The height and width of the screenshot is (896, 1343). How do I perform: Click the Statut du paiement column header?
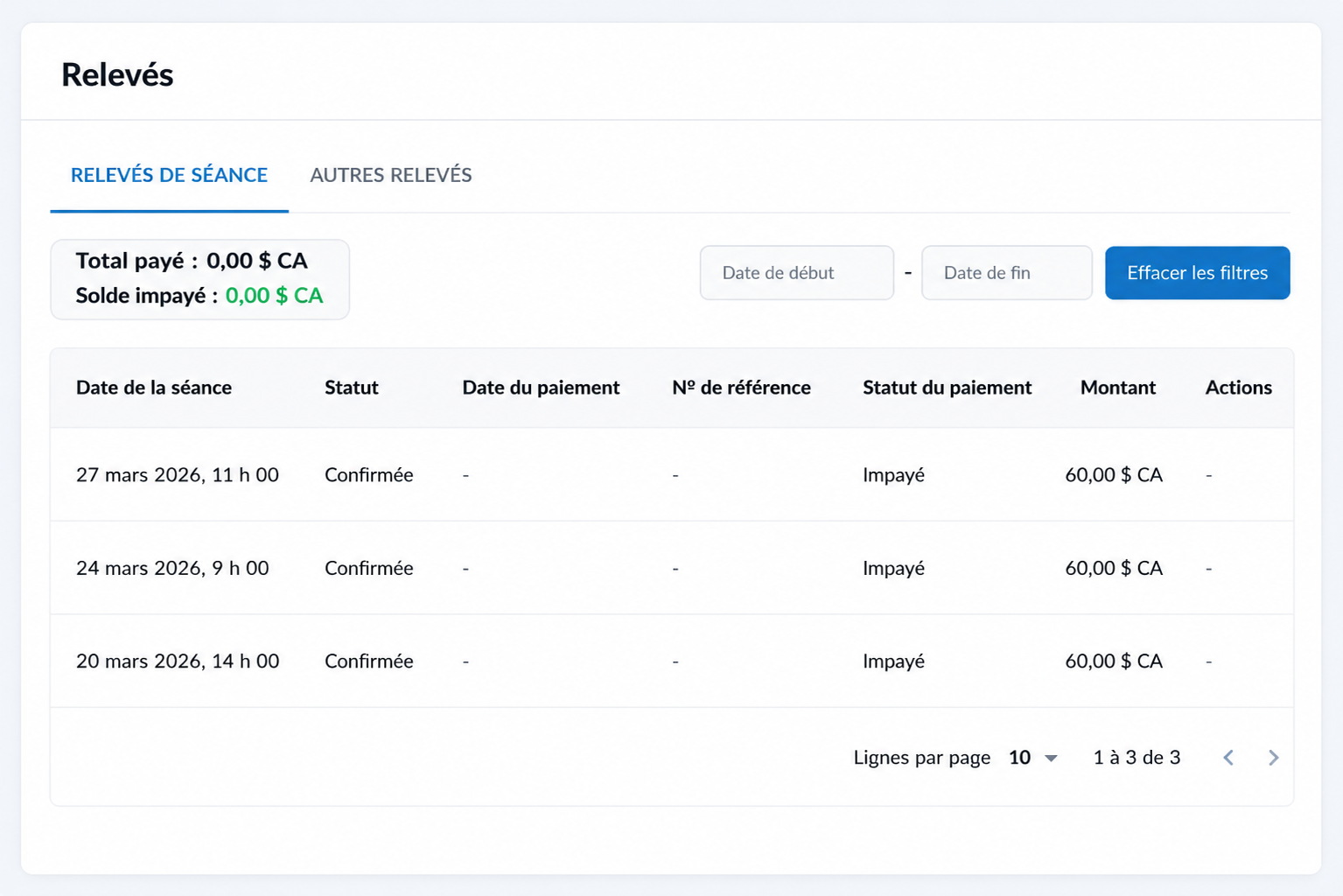(x=947, y=388)
